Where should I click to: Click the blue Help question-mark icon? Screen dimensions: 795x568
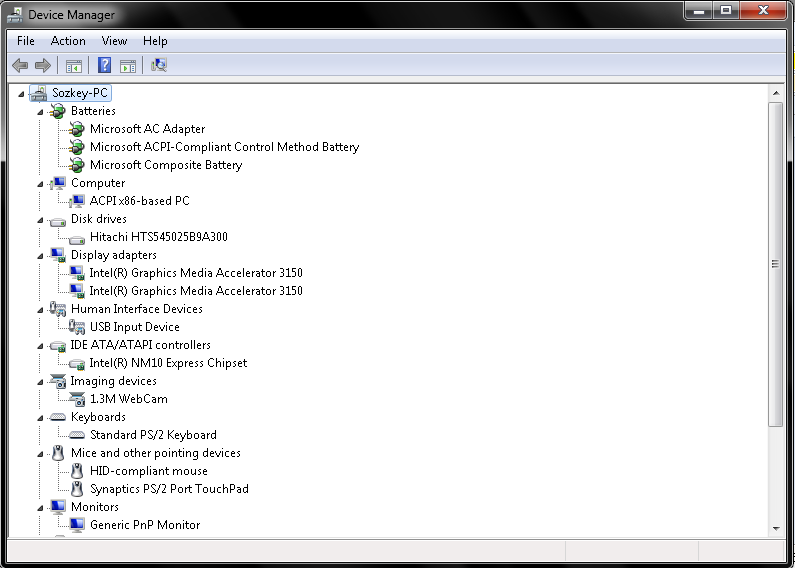104,65
